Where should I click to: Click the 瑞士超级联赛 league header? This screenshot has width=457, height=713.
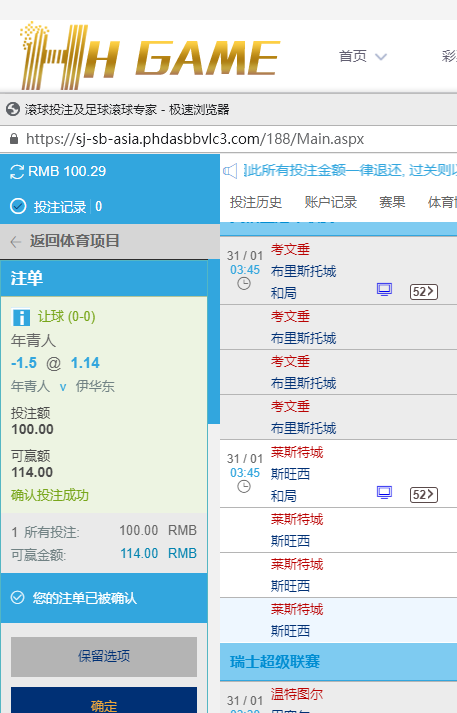coord(338,662)
